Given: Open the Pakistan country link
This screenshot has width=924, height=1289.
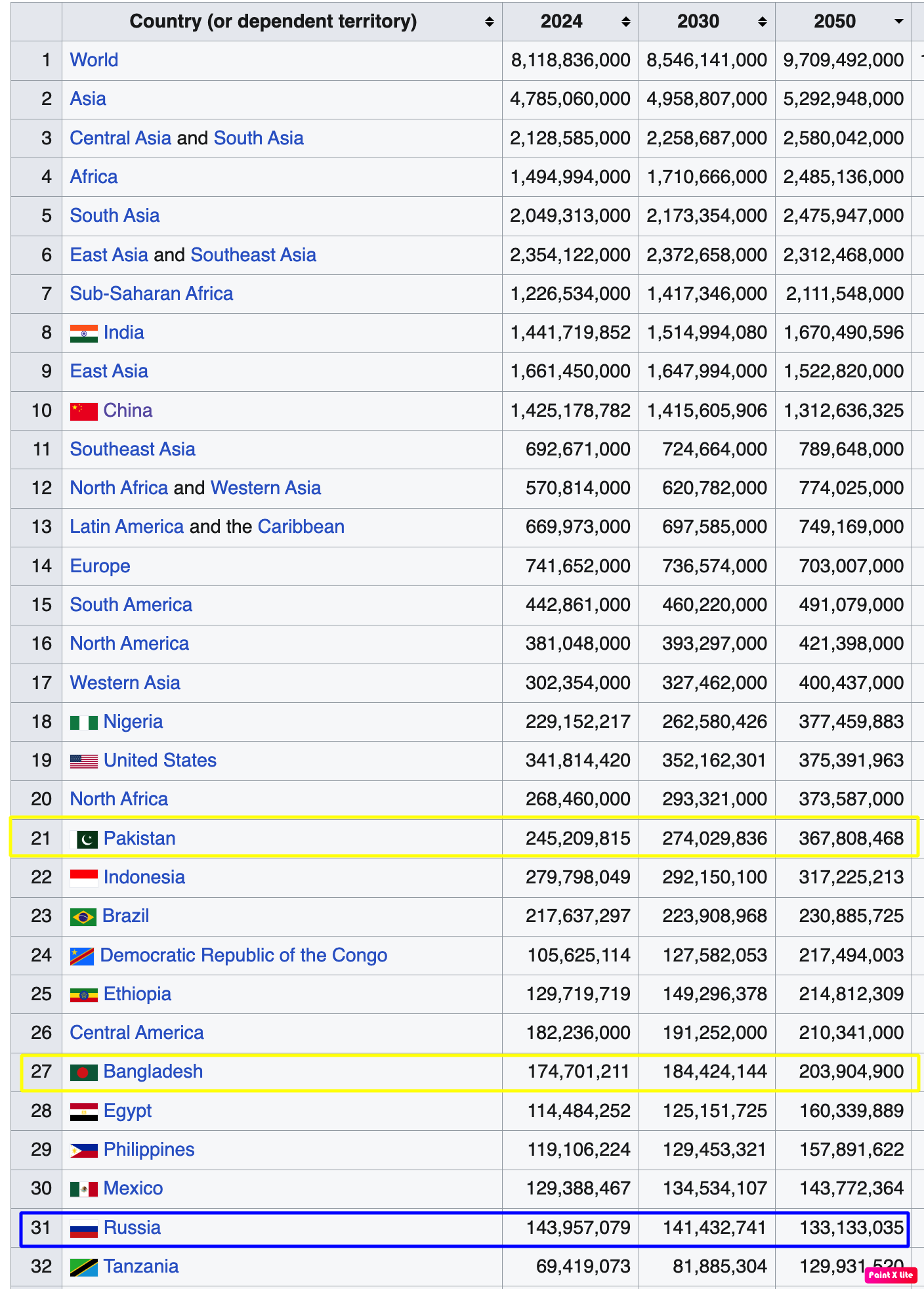Looking at the screenshot, I should coord(139,838).
